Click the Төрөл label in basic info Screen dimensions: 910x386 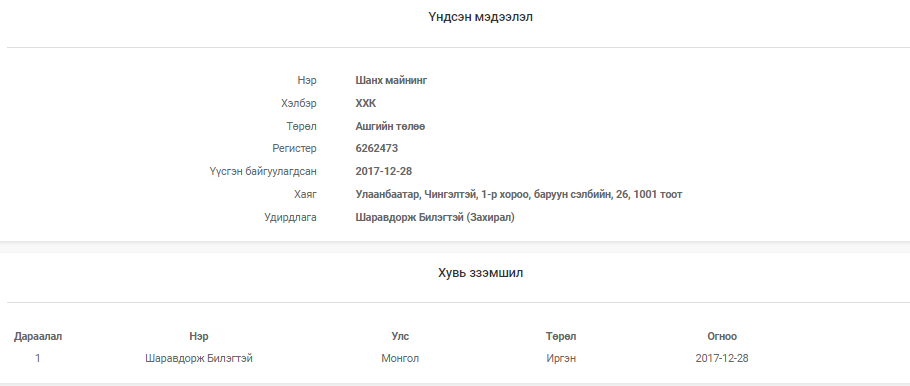301,126
